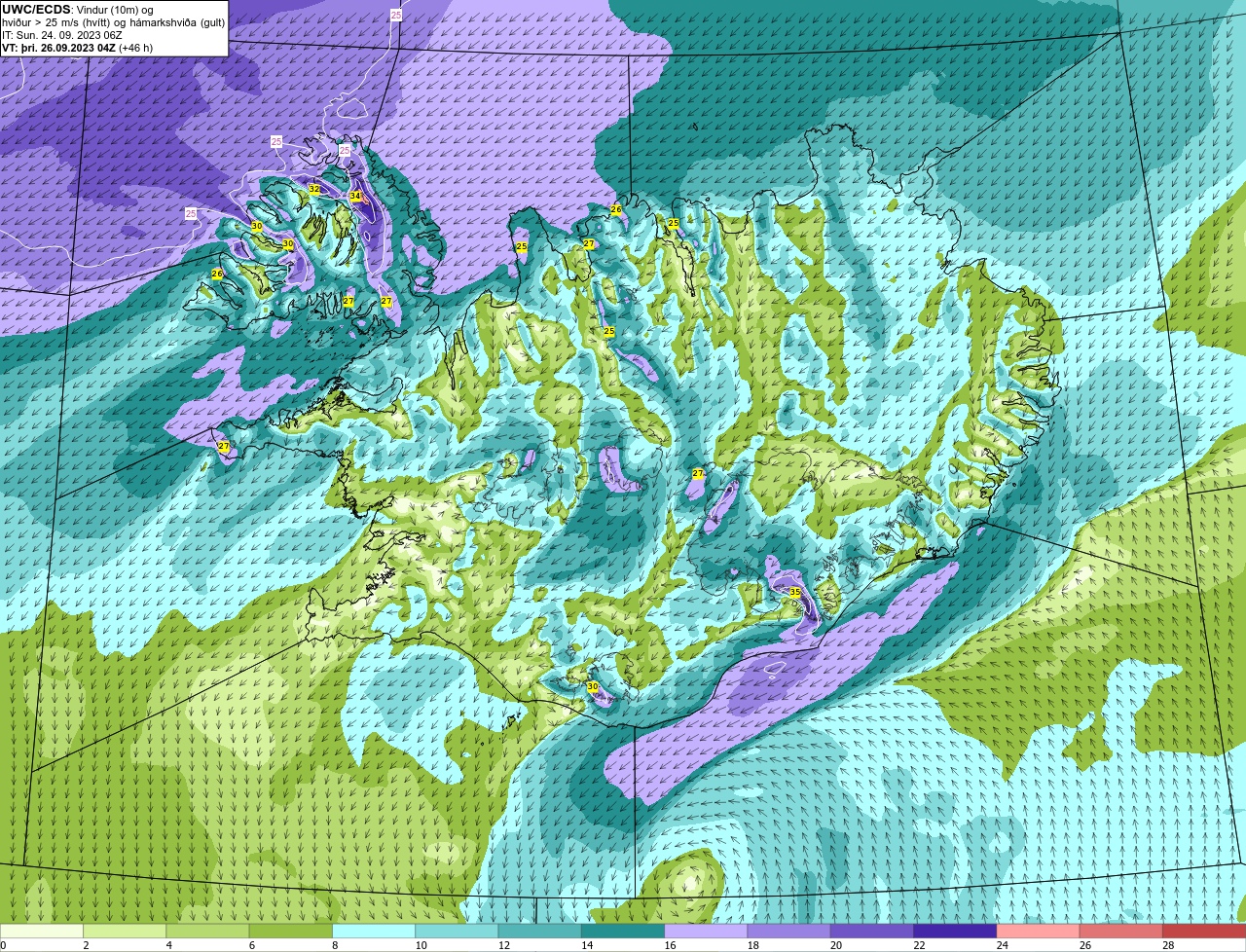Choose the 16–18 m/s lavender legend swatch
Viewport: 1246px width, 952px height.
[706, 931]
